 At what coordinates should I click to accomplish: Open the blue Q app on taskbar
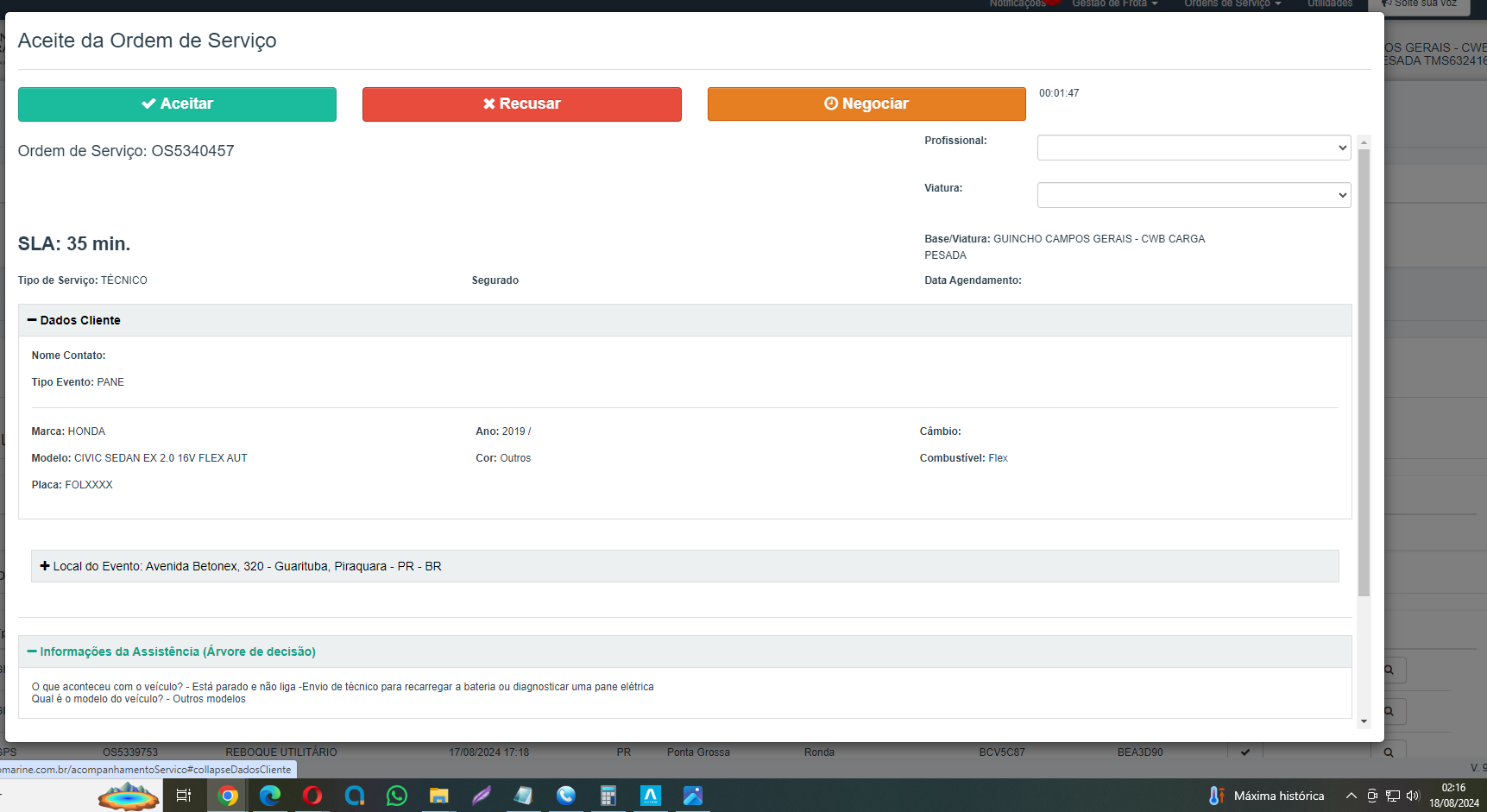point(355,796)
